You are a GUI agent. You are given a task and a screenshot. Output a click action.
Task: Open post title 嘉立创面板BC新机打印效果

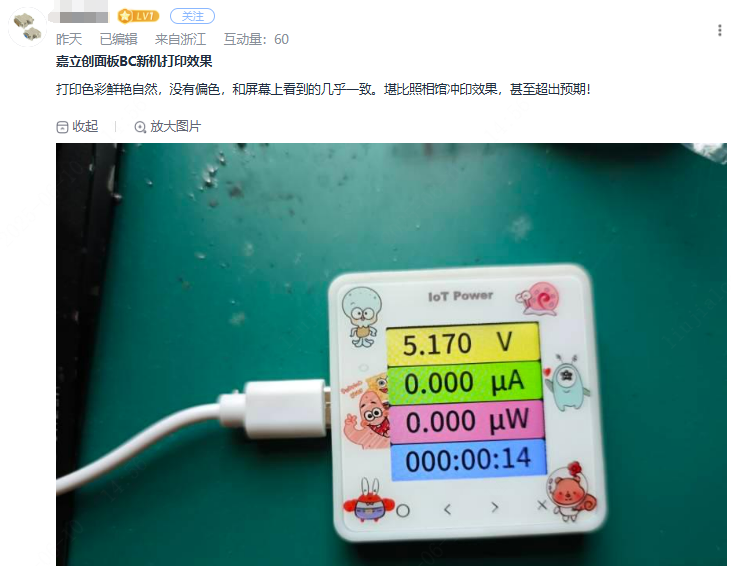pyautogui.click(x=134, y=61)
